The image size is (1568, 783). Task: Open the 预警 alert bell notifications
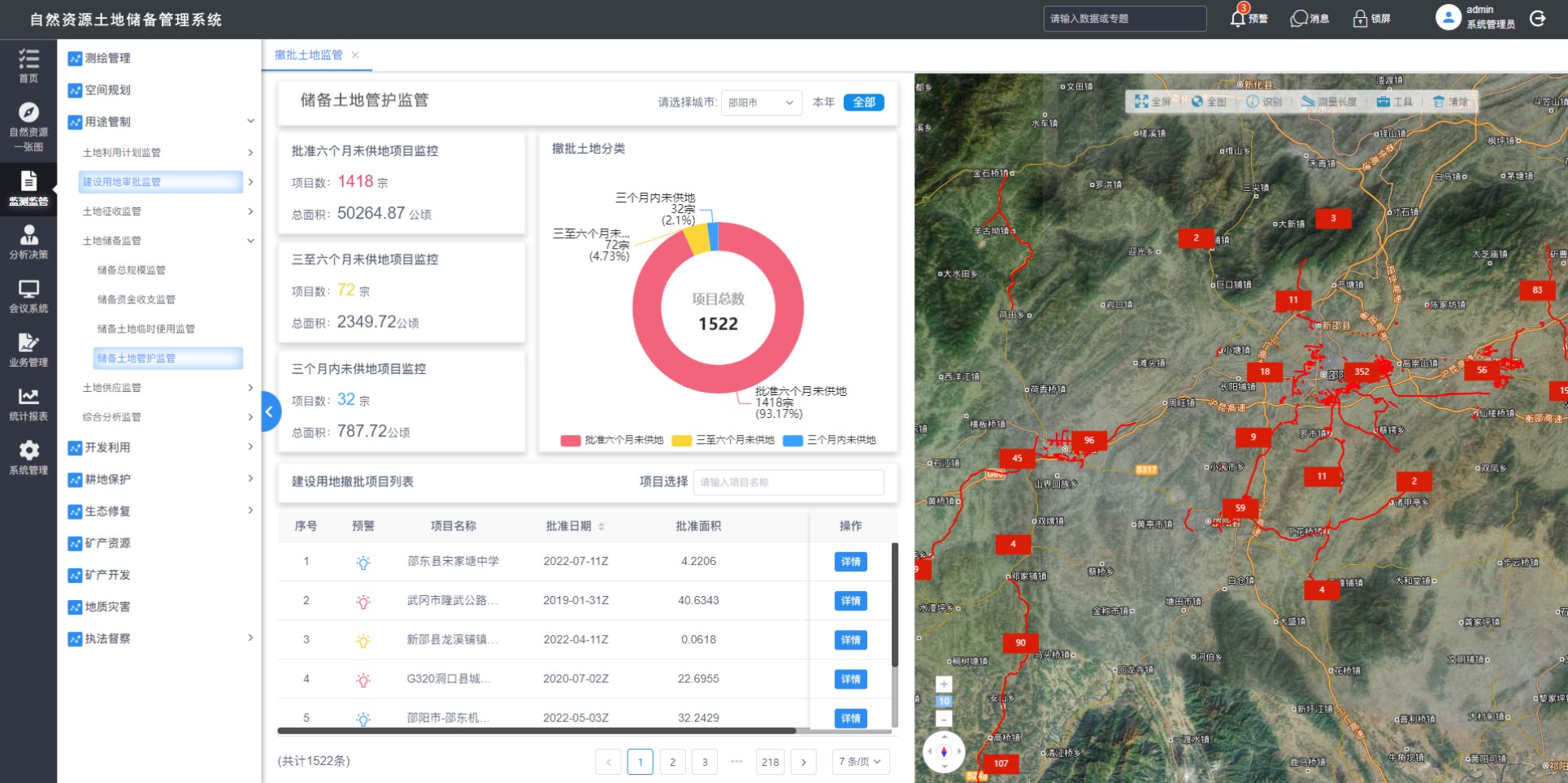(1238, 18)
